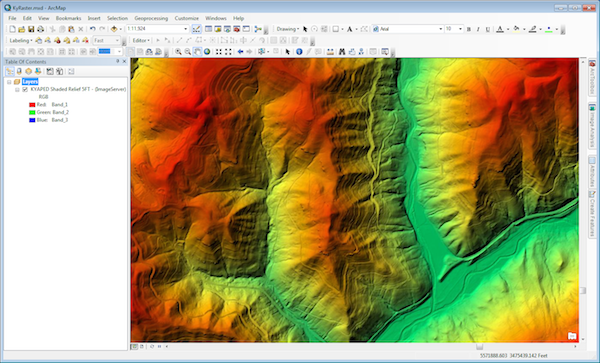This screenshot has width=600, height=363.
Task: Open the File menu
Action: point(12,18)
